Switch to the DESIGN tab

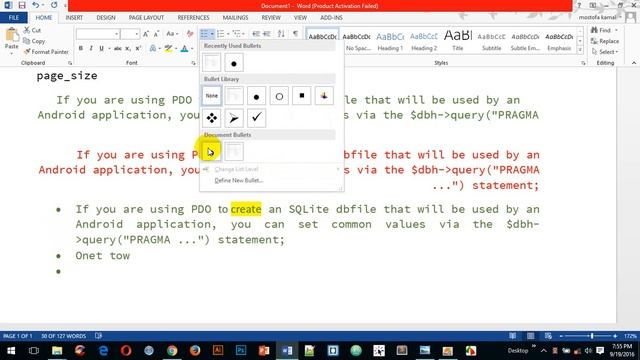(x=106, y=18)
